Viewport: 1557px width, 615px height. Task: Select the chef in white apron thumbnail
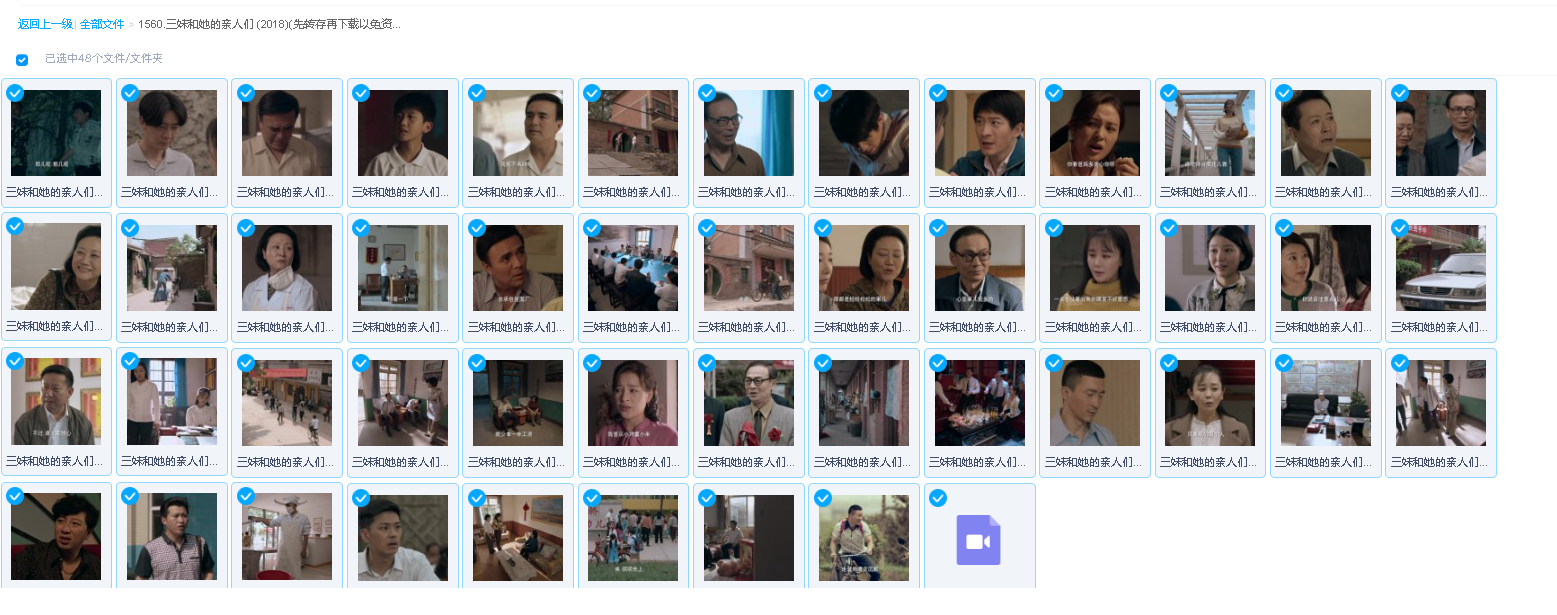point(287,537)
